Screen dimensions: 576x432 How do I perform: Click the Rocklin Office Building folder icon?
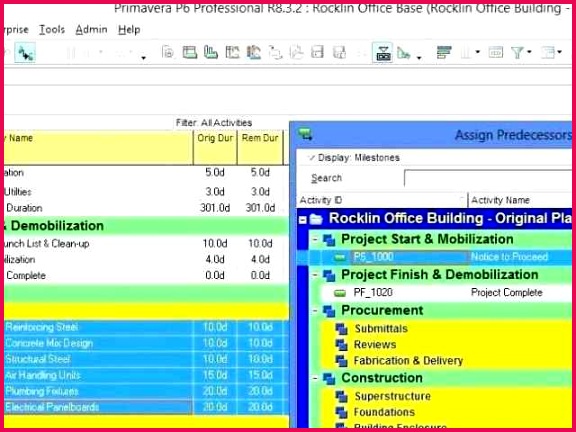point(316,219)
